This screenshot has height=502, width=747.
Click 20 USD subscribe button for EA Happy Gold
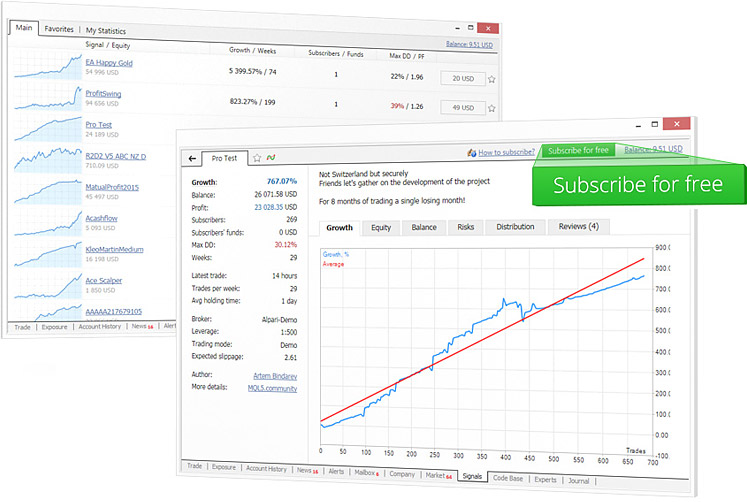463,79
